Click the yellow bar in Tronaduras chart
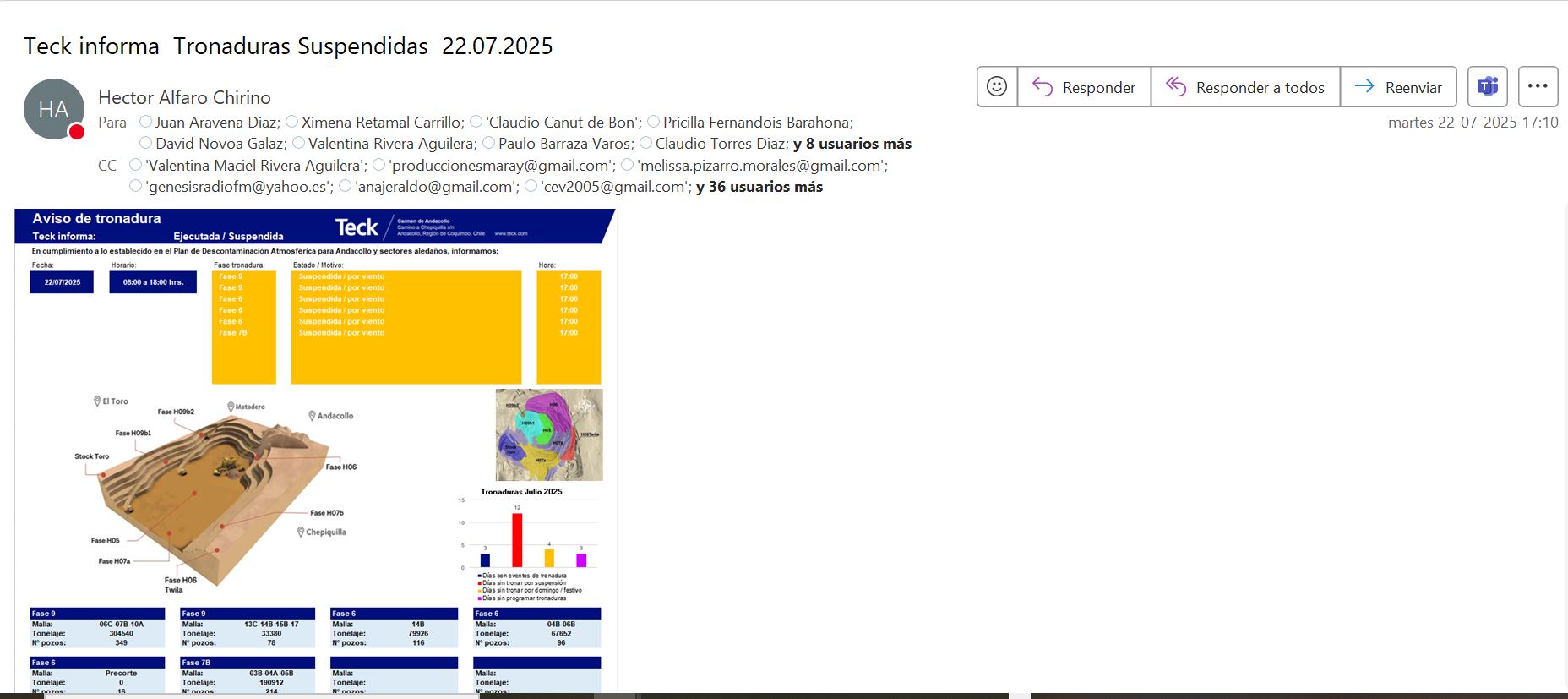This screenshot has width=1568, height=699. pos(549,558)
